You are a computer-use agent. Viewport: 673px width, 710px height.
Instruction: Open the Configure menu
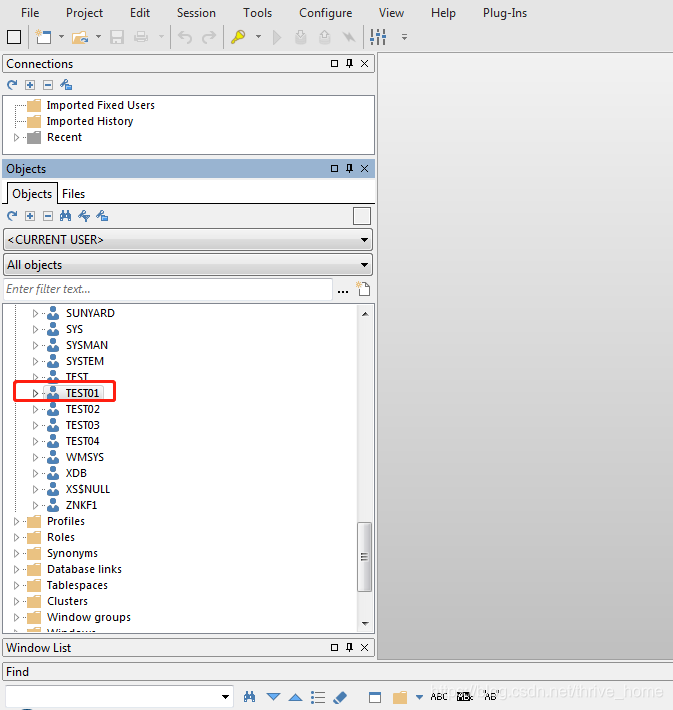326,13
